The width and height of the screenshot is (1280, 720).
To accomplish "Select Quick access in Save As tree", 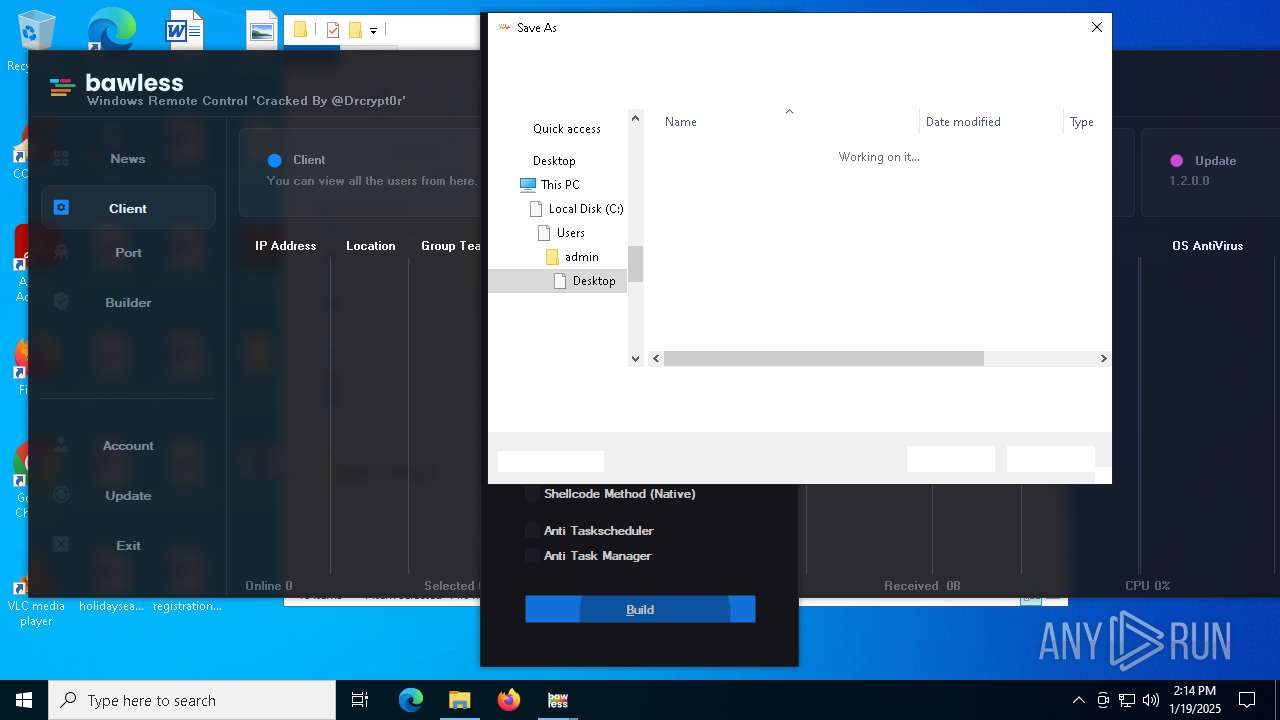I will point(567,129).
